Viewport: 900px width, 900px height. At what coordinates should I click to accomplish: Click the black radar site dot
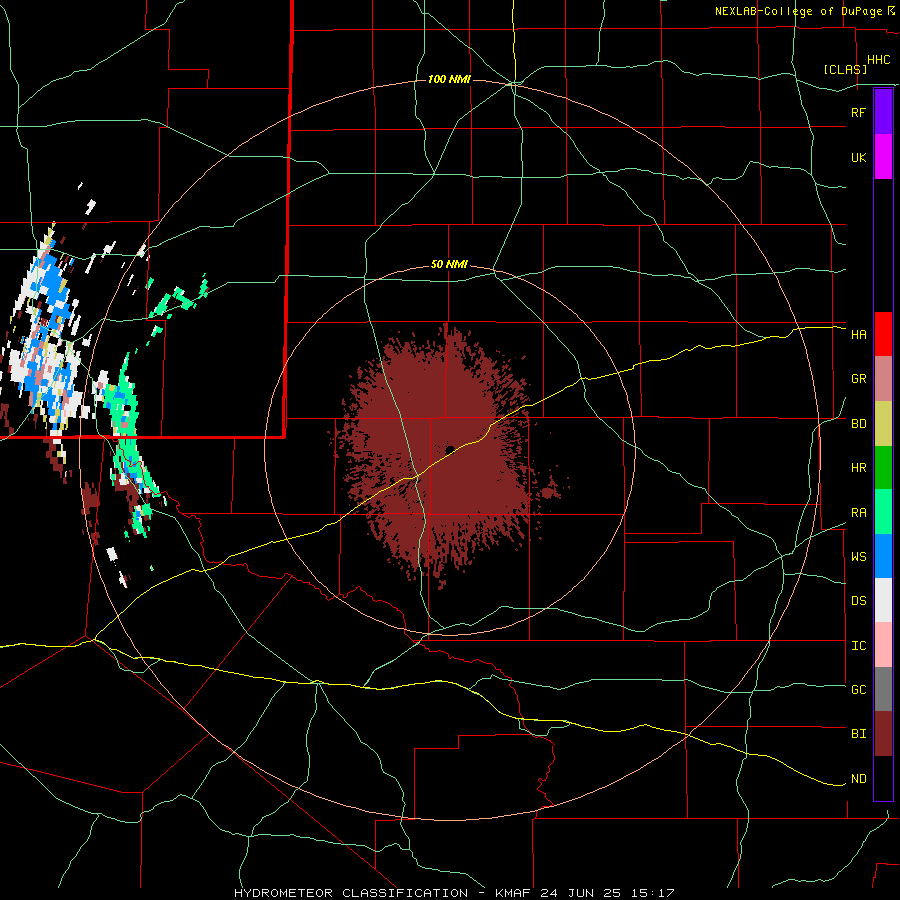click(450, 450)
